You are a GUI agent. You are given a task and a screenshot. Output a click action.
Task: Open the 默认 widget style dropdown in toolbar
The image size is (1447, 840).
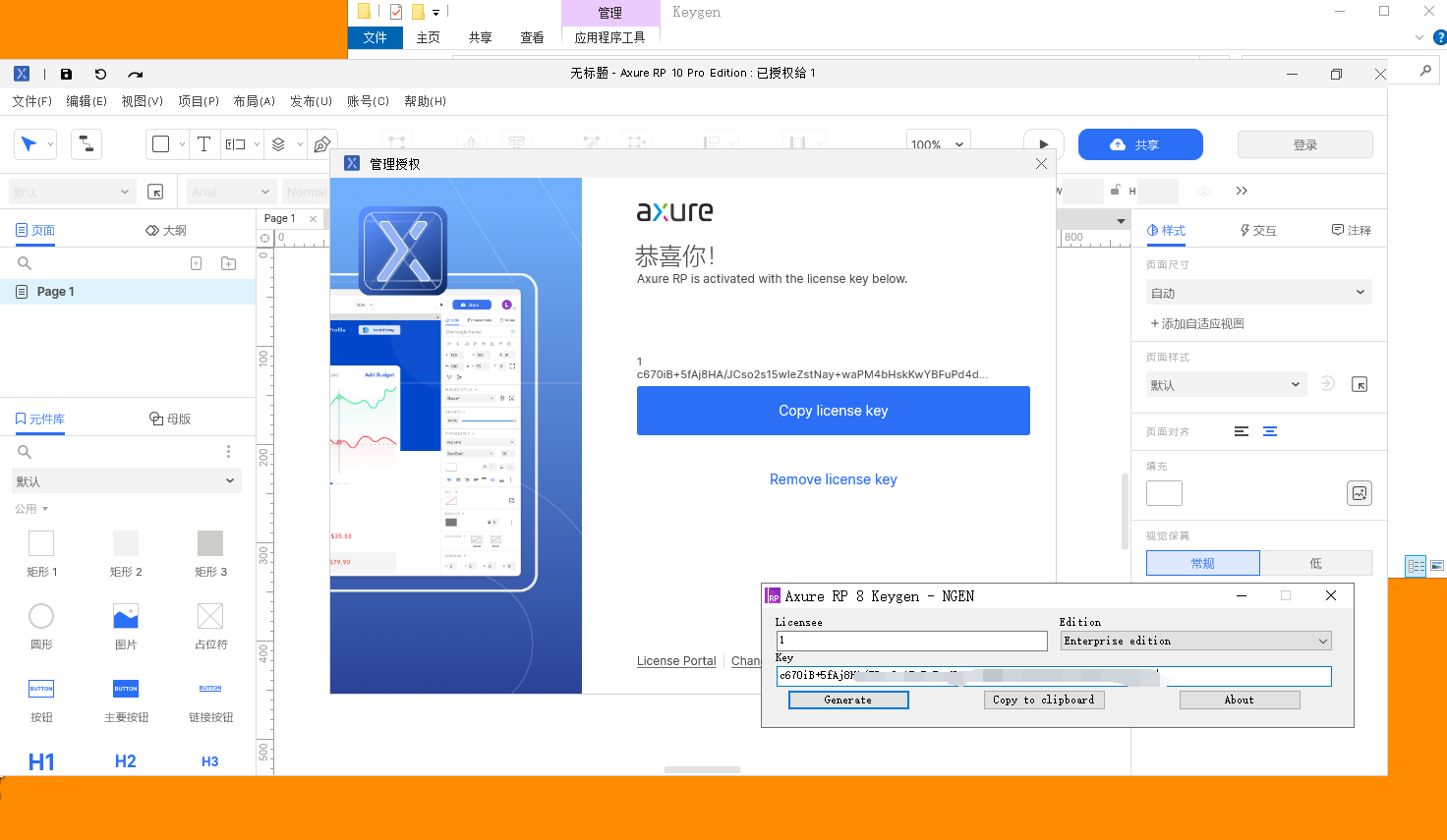71,192
